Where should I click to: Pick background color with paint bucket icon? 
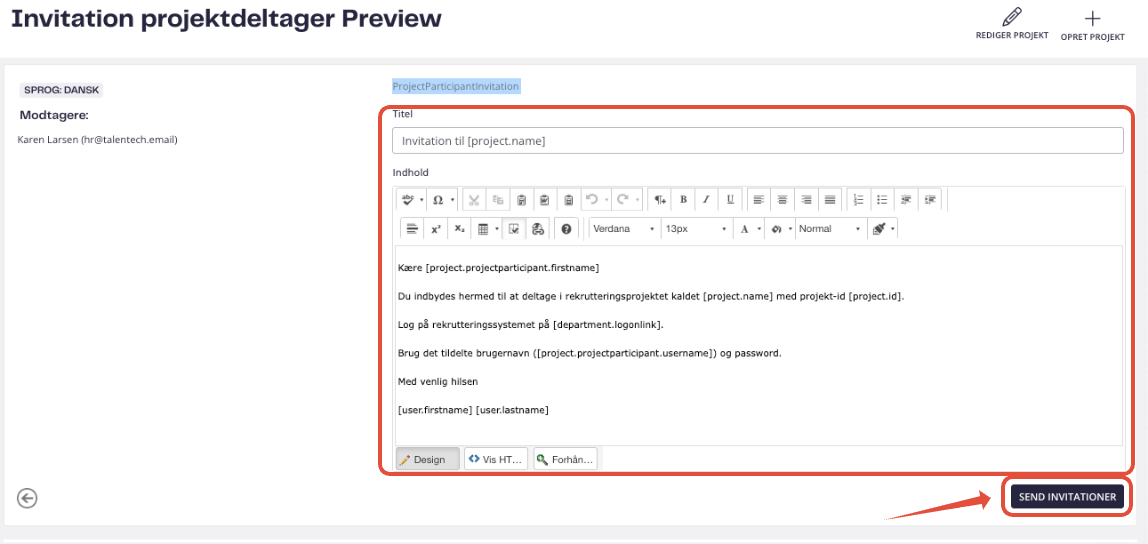[x=778, y=229]
